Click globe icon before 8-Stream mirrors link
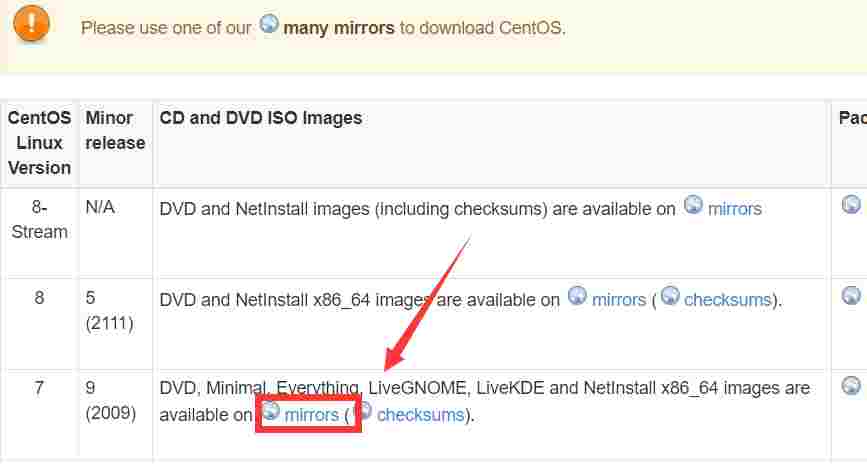 click(693, 206)
